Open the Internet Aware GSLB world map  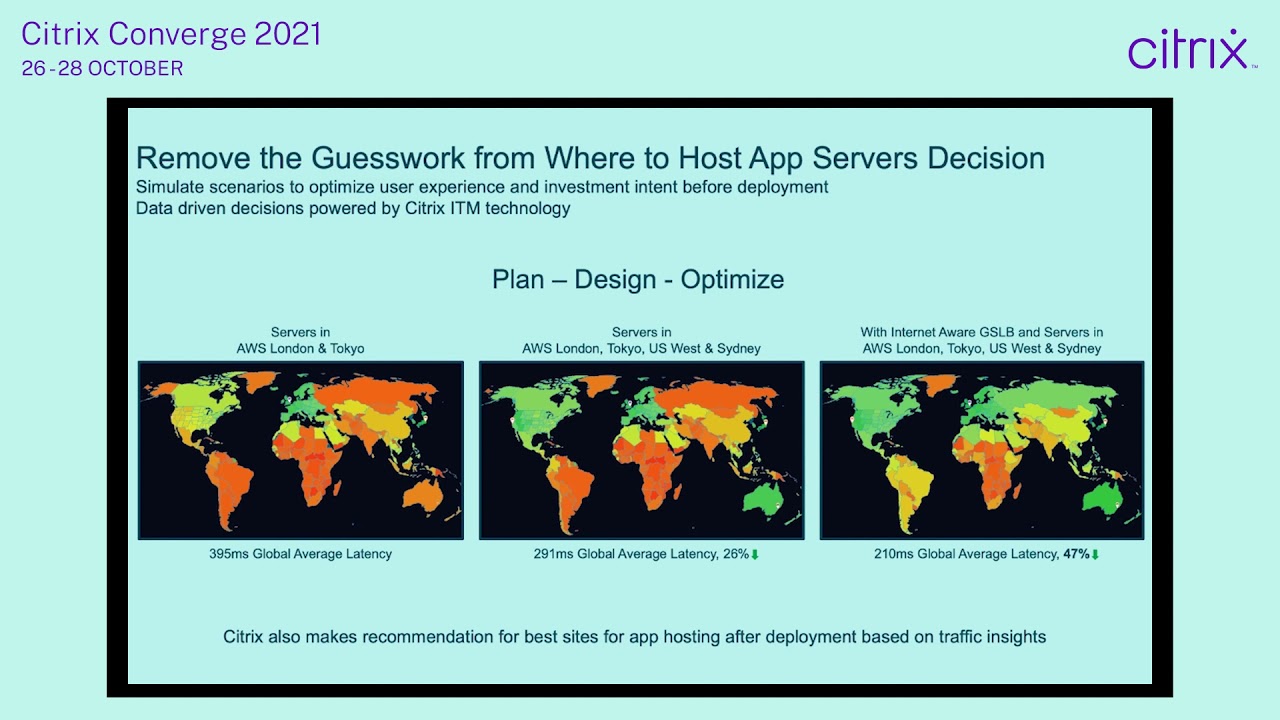[x=982, y=450]
